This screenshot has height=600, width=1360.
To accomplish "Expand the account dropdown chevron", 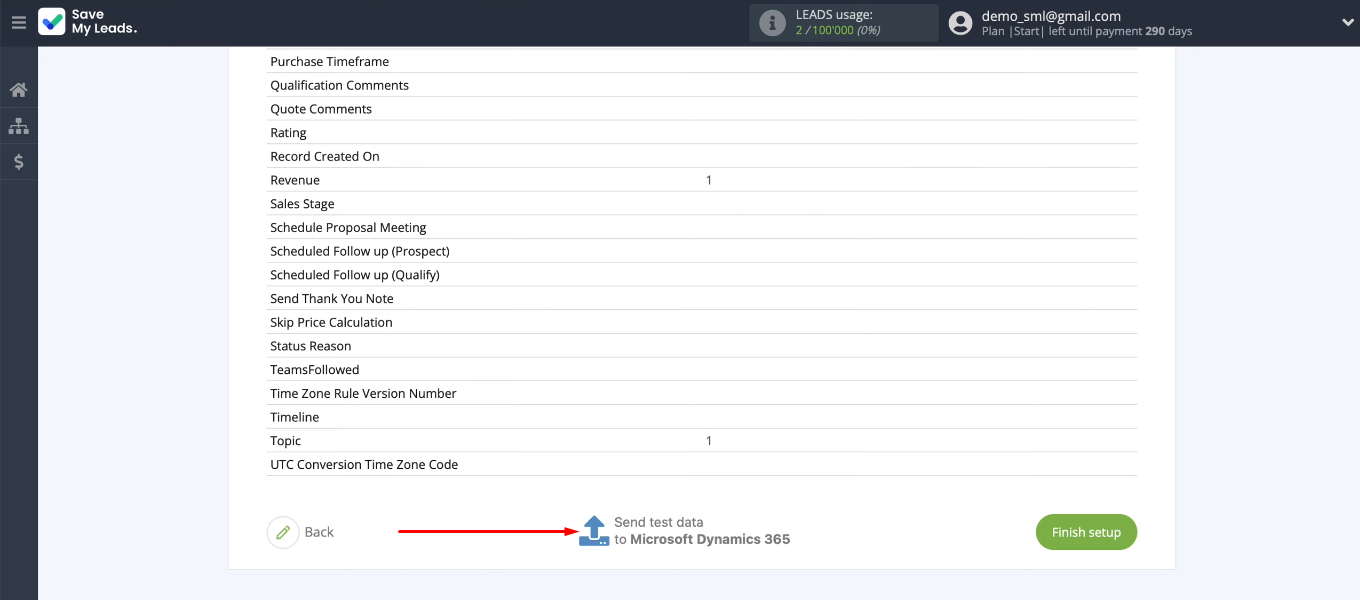I will [1347, 22].
